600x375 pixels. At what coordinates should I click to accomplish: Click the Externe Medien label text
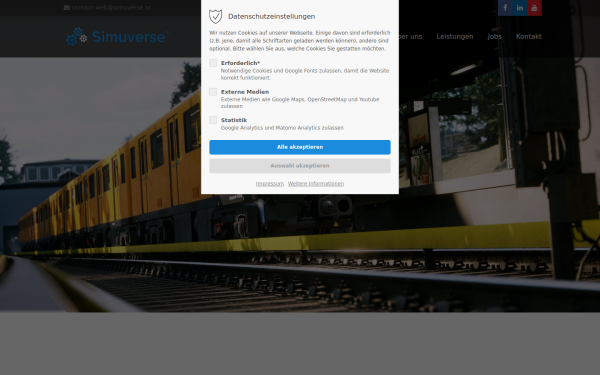(245, 92)
